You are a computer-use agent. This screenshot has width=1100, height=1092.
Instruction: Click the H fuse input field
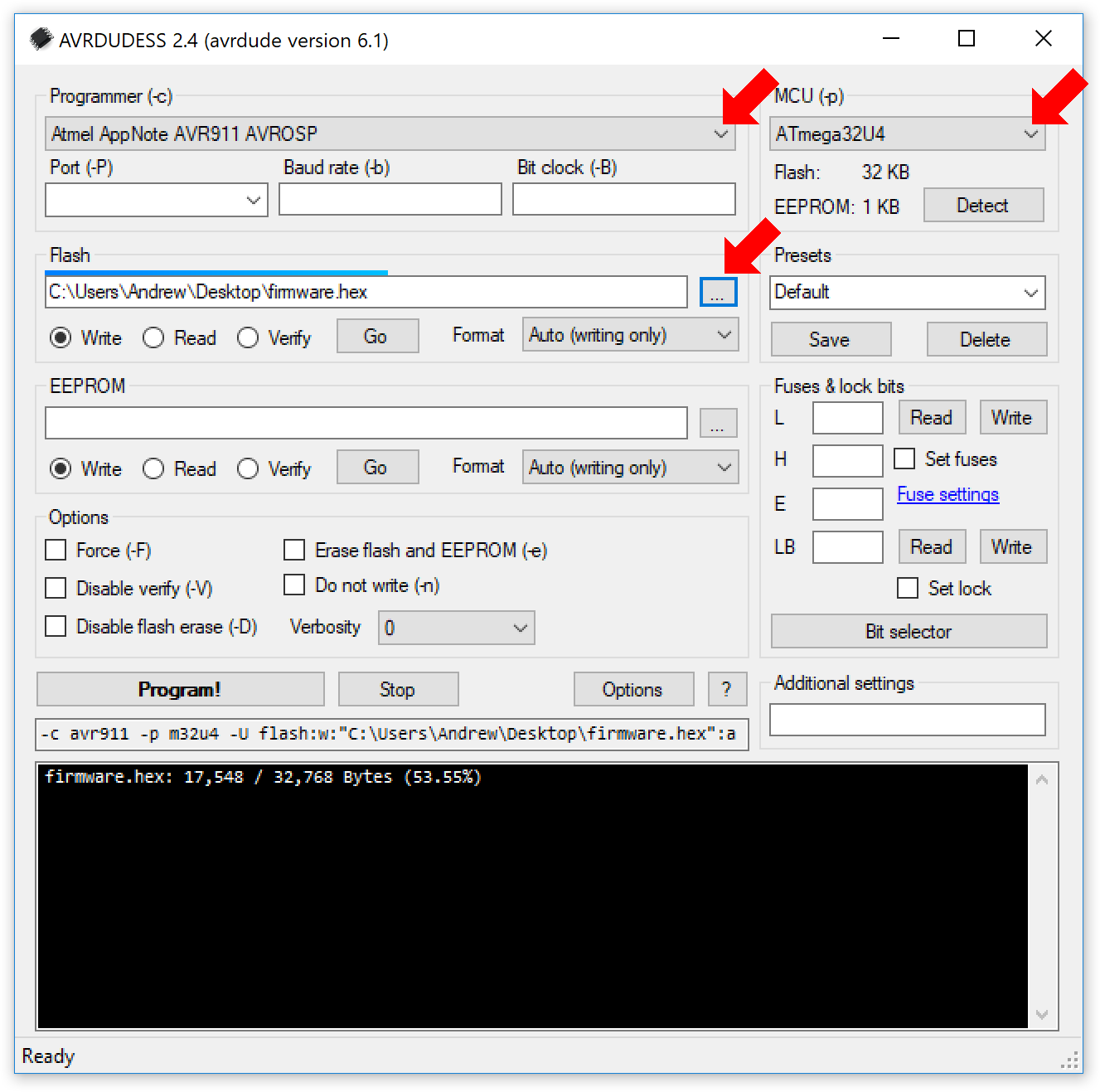(848, 461)
